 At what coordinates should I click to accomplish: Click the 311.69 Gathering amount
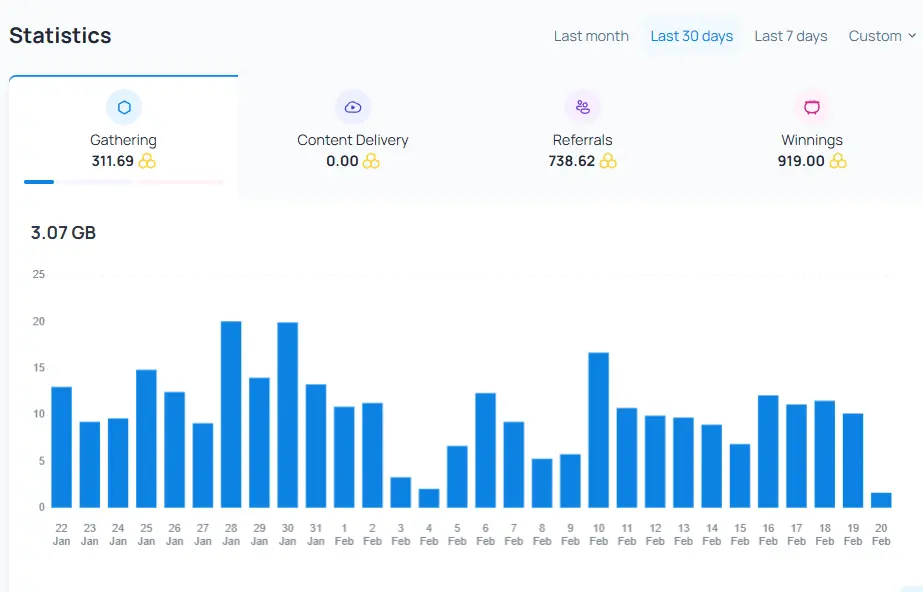[x=112, y=161]
